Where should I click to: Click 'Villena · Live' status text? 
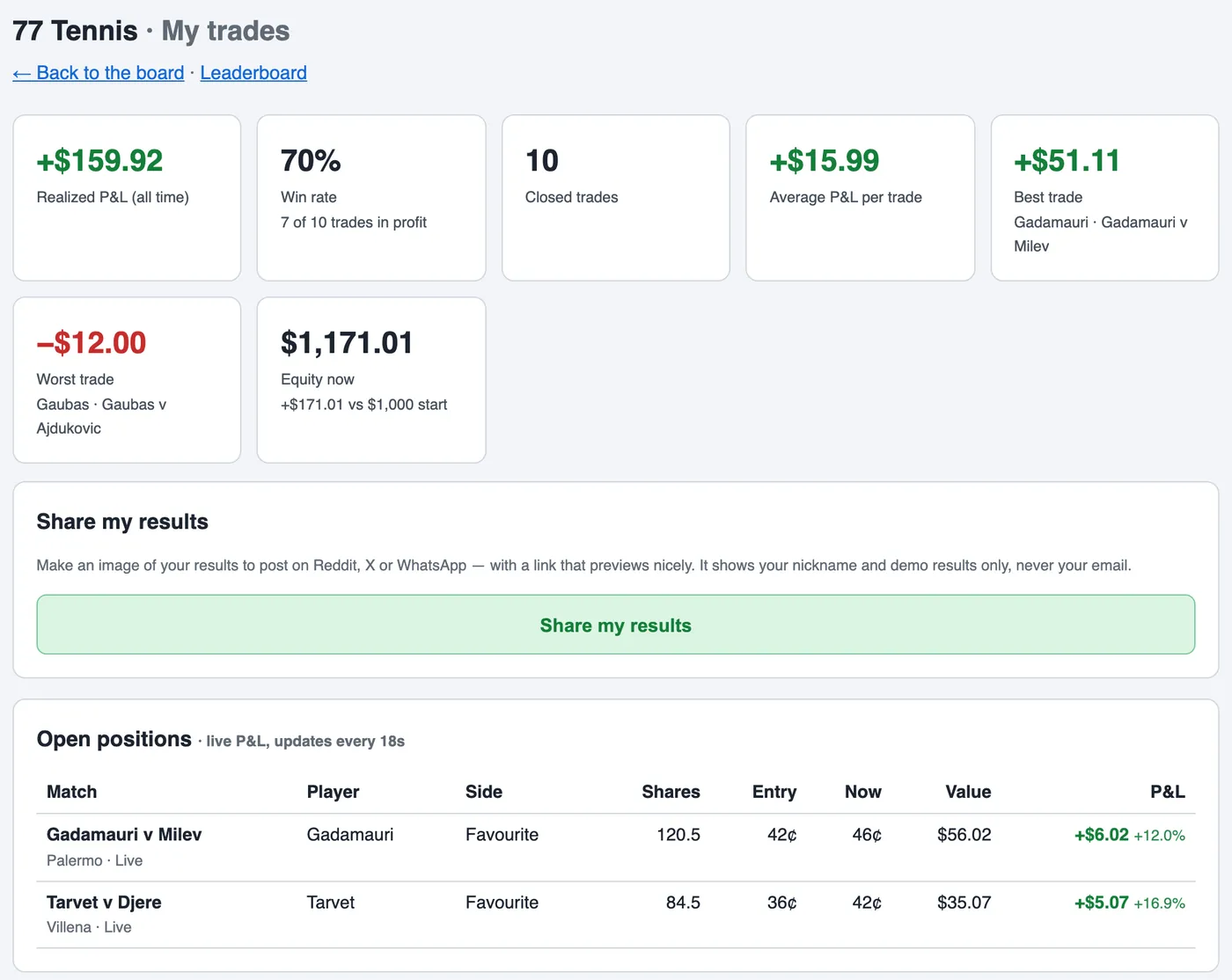pyautogui.click(x=89, y=927)
